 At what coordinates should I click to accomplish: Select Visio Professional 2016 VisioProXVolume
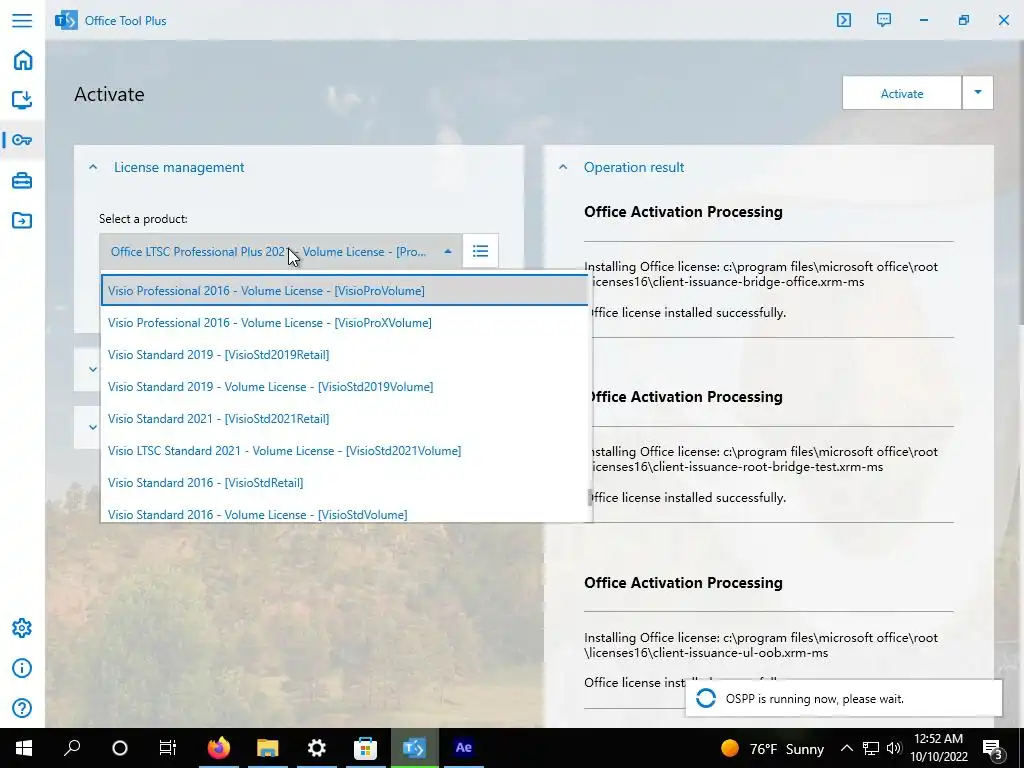[x=345, y=323]
